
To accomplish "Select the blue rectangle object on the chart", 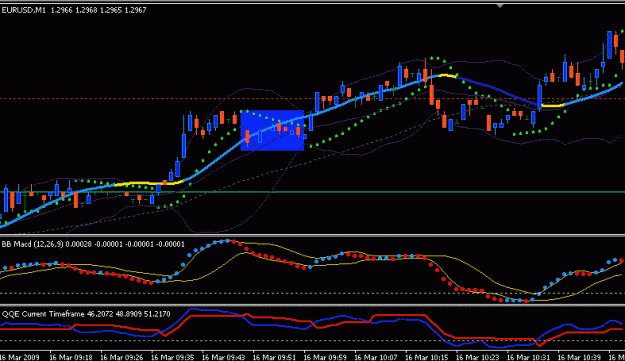I will (x=272, y=130).
